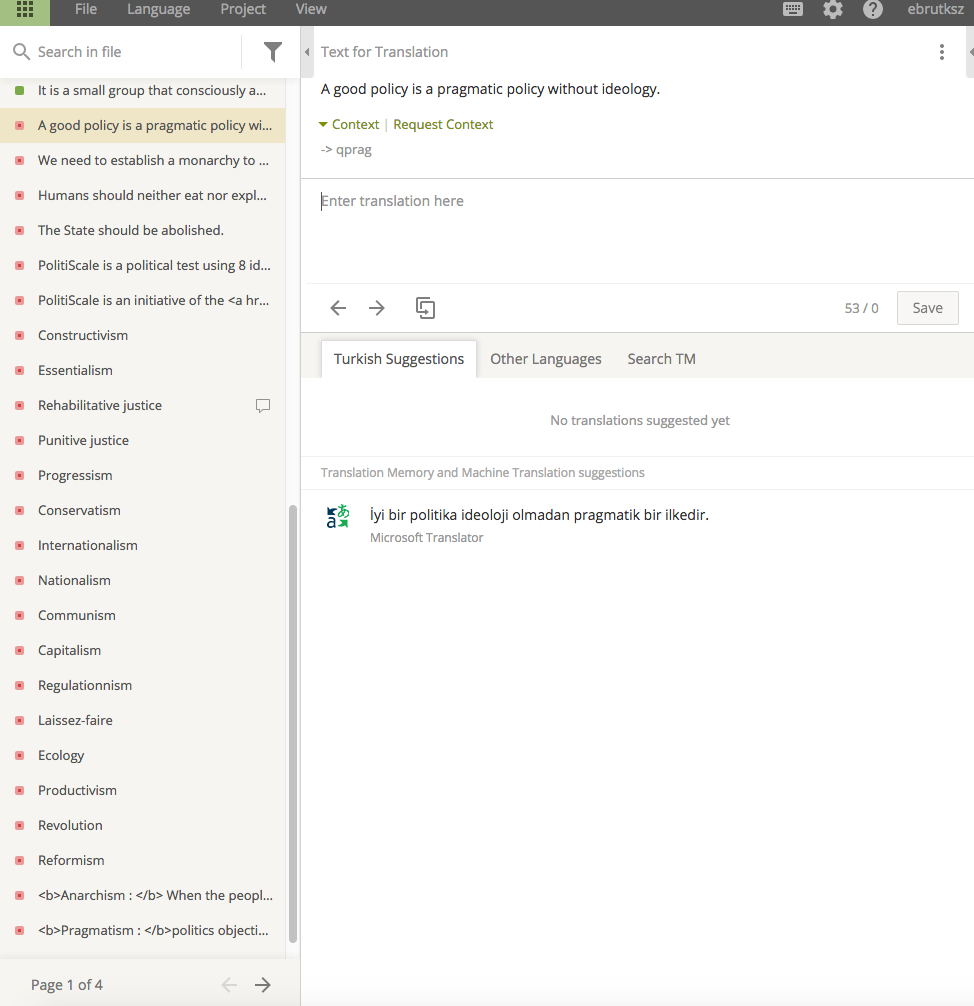This screenshot has height=1006, width=974.
Task: Select the Anarchism definition string
Action: pyautogui.click(x=142, y=895)
